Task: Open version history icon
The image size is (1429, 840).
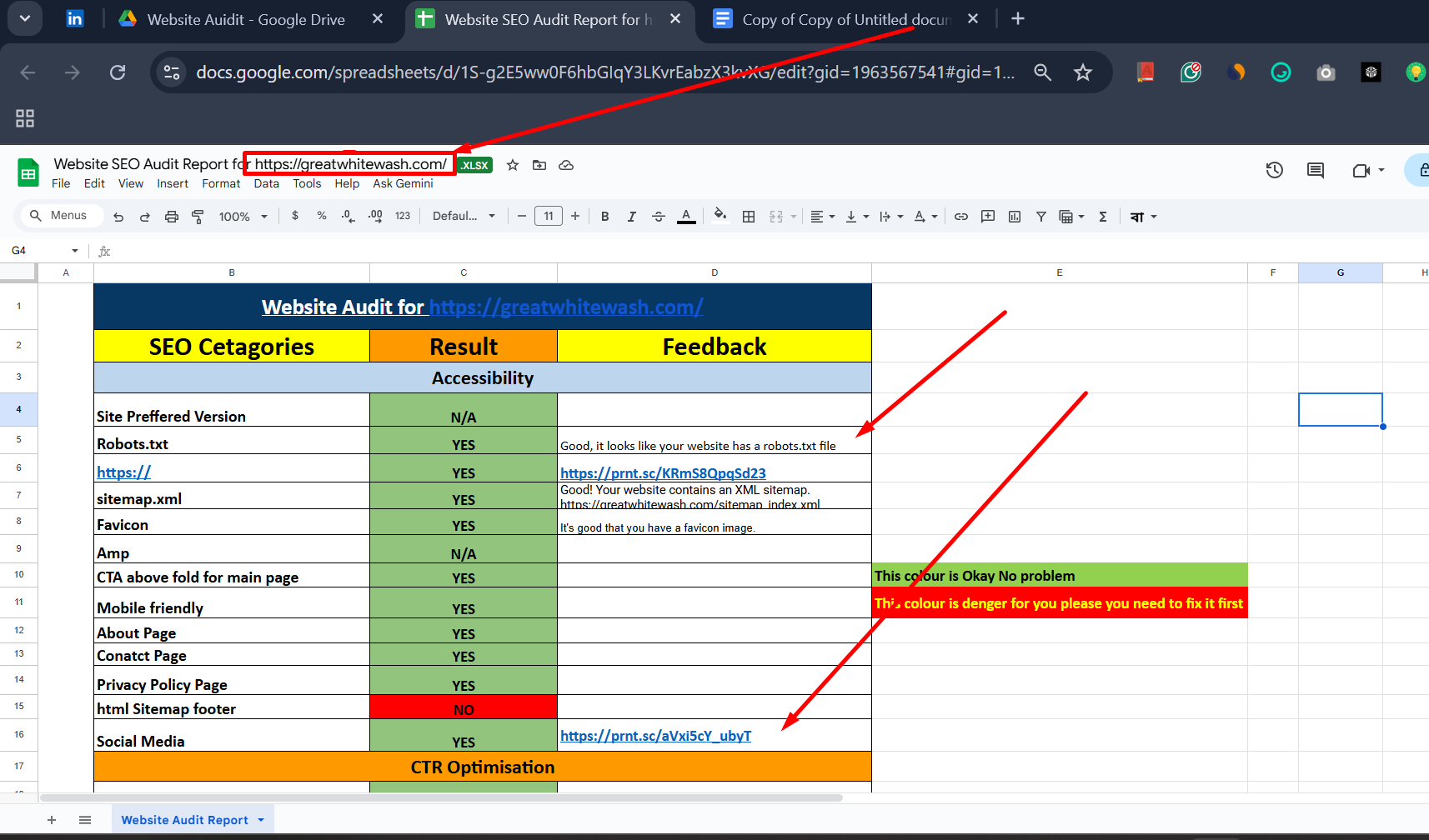Action: coord(1274,170)
